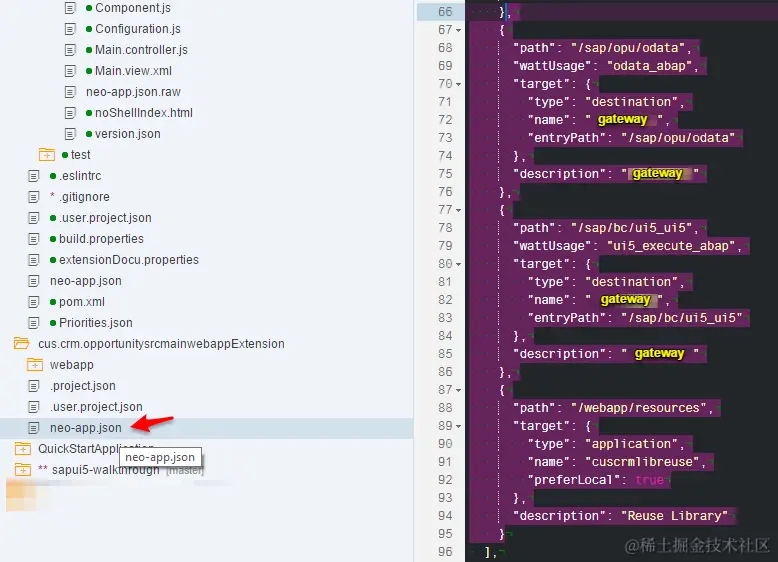
Task: Select the sapui5-walkthrough project
Action: (x=105, y=470)
